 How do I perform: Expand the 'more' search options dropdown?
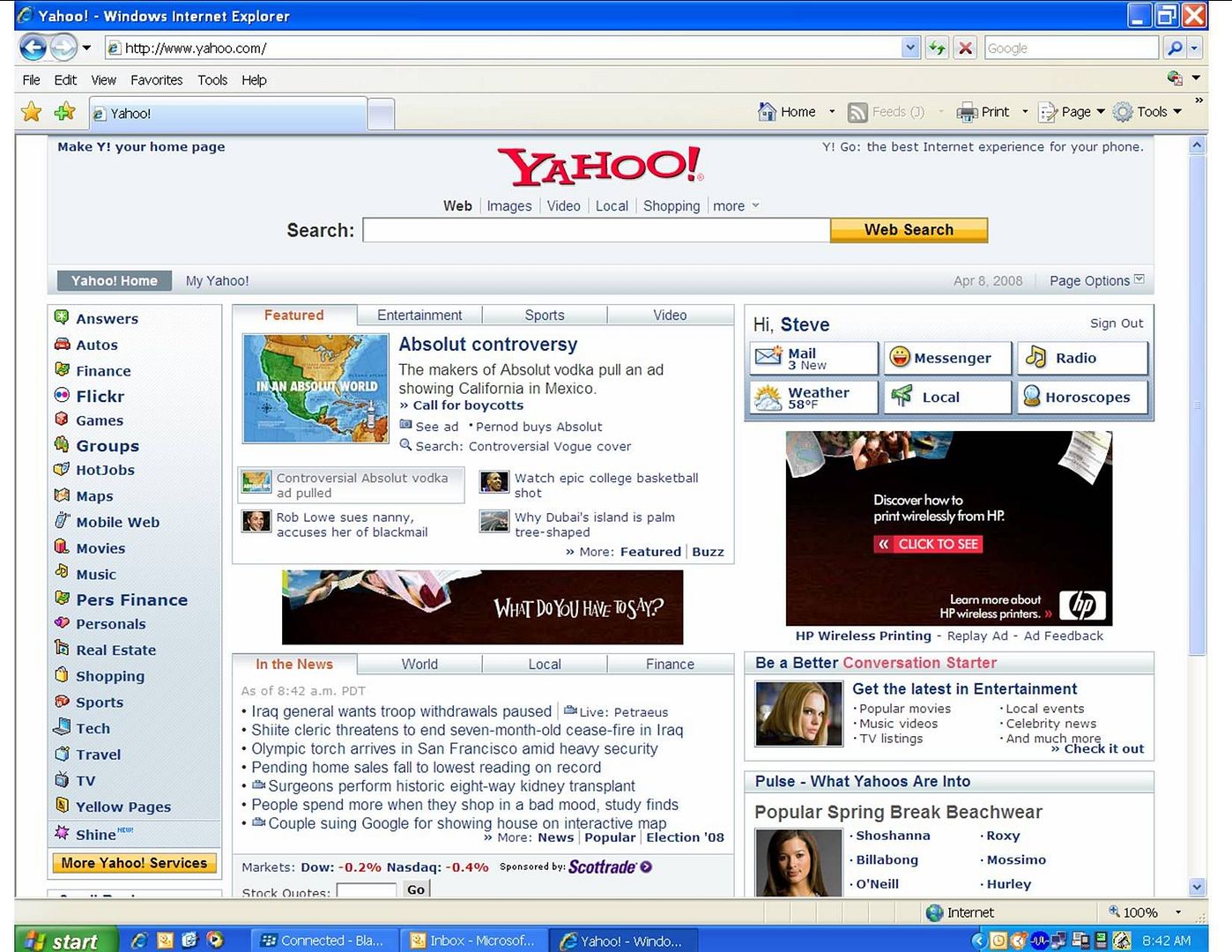point(736,206)
